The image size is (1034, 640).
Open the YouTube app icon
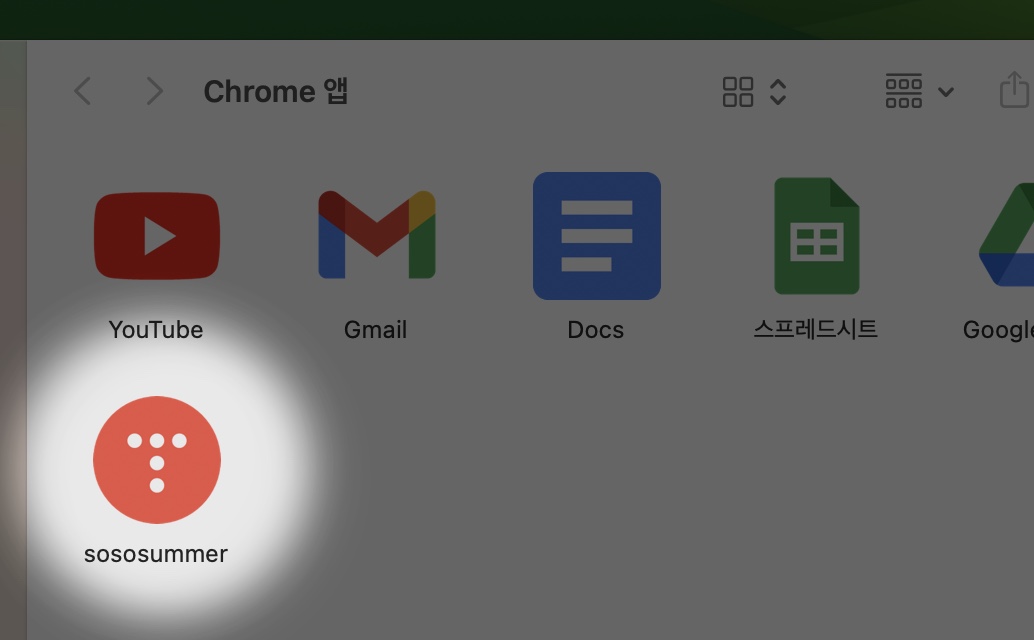tap(157, 235)
